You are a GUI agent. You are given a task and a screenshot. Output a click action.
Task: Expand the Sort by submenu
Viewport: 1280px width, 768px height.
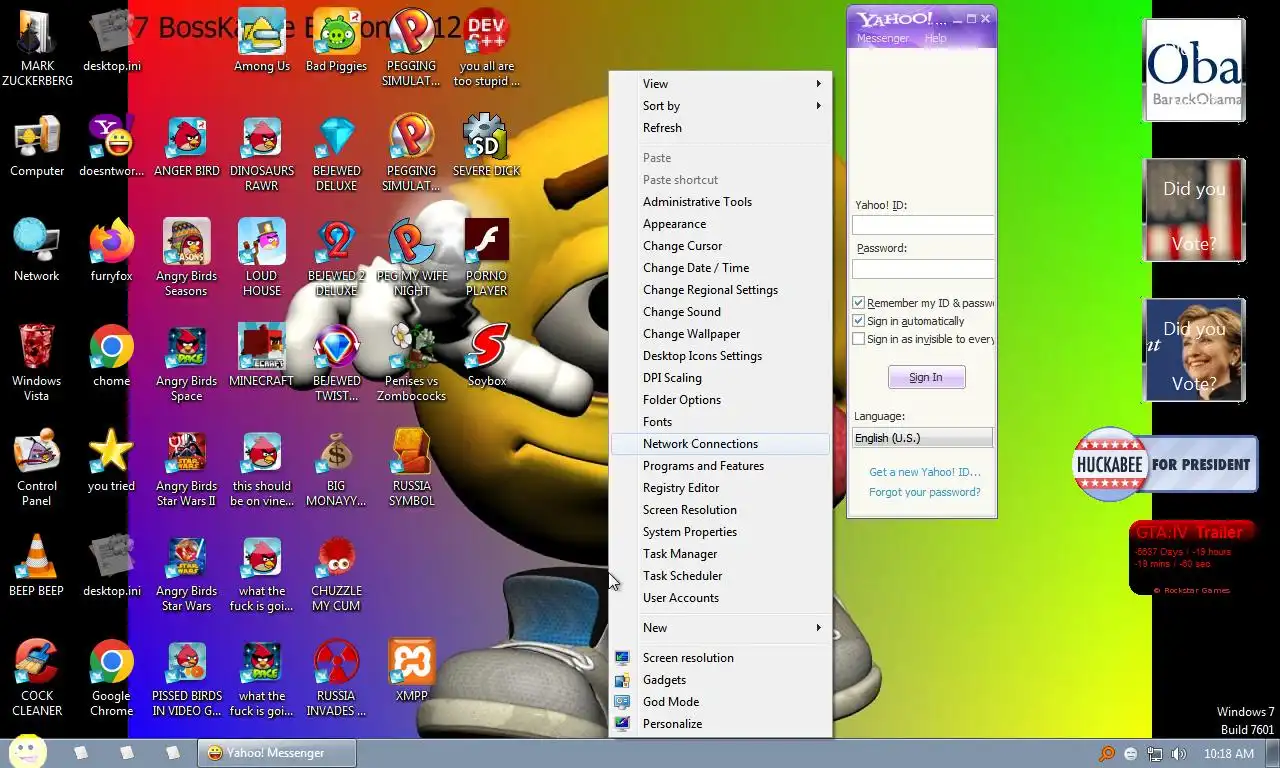(x=720, y=106)
